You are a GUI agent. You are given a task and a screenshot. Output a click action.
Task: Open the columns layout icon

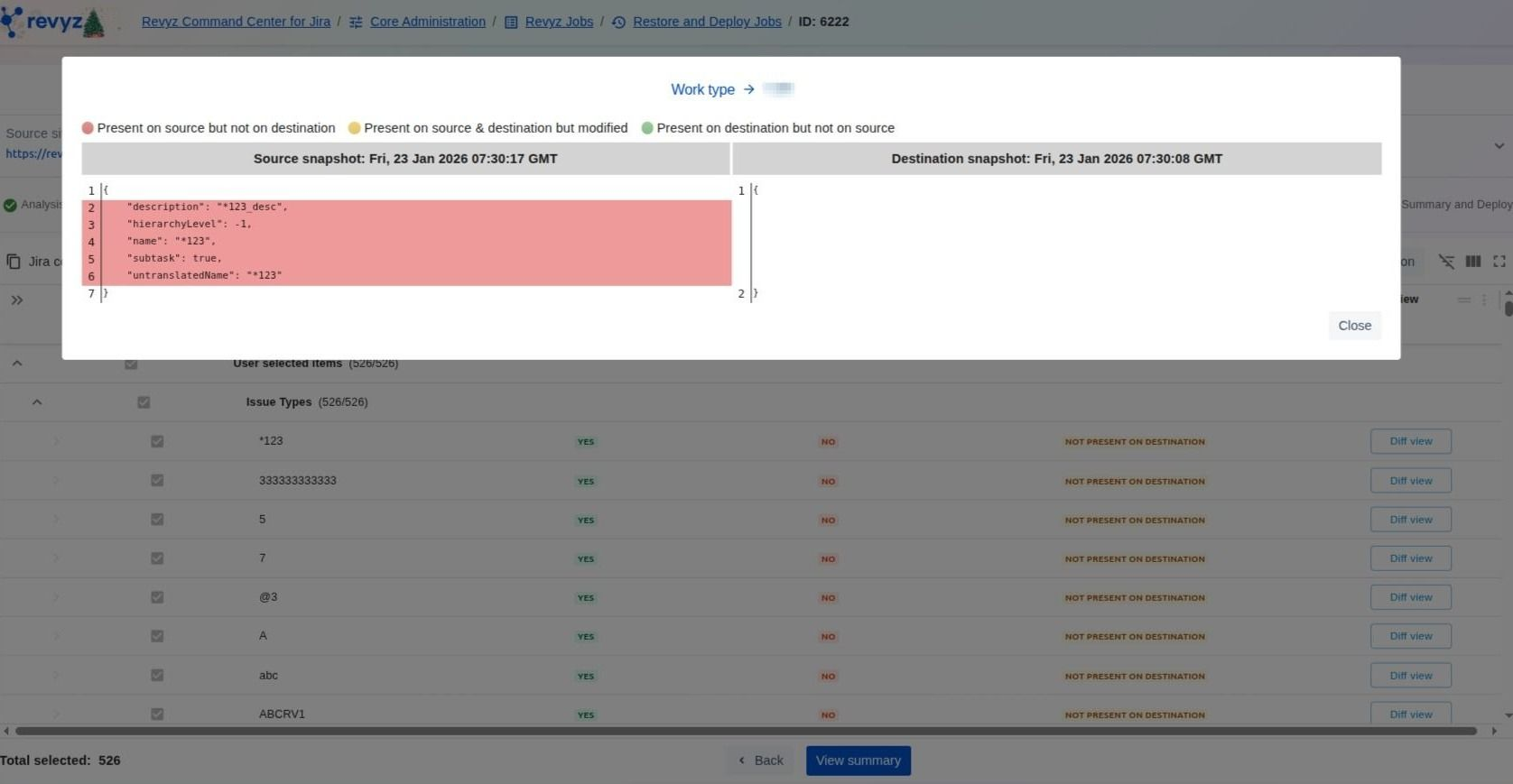click(x=1473, y=262)
